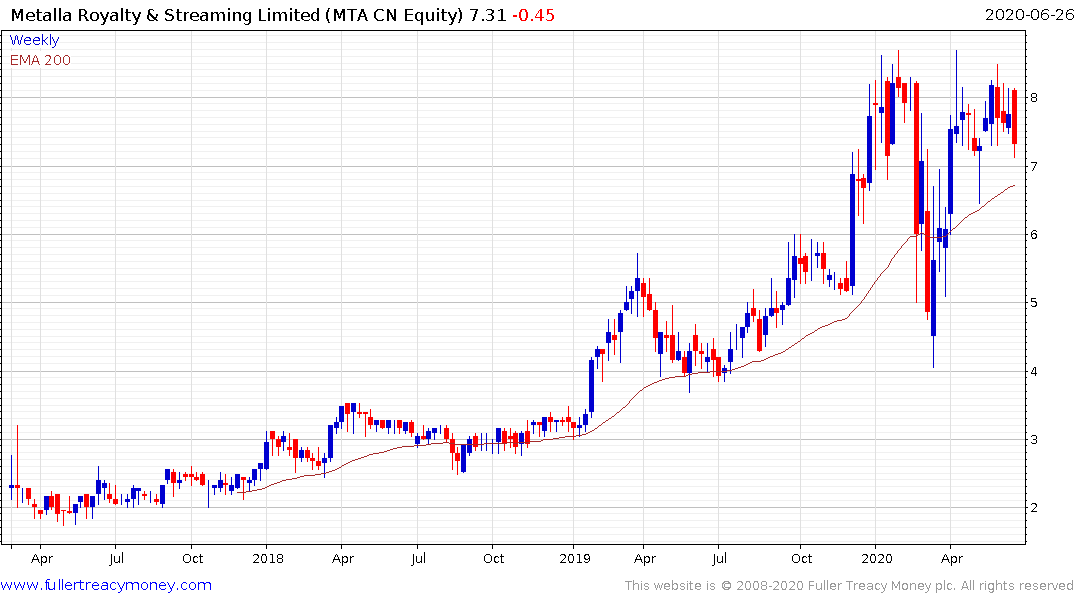
Task: Click the x-axis label 2018
Action: [267, 558]
